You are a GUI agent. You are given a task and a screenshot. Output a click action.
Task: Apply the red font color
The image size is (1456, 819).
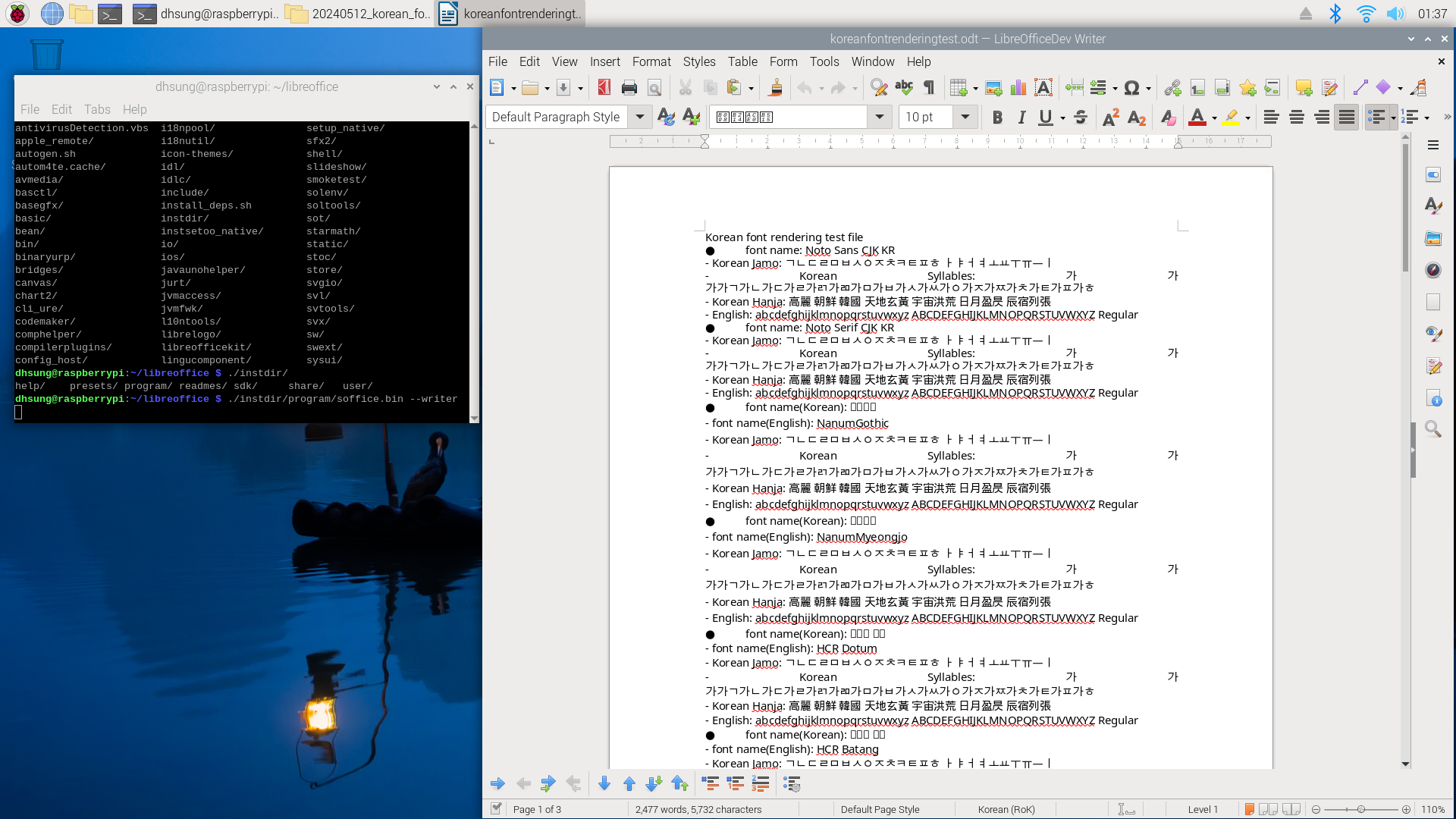[x=1197, y=117]
